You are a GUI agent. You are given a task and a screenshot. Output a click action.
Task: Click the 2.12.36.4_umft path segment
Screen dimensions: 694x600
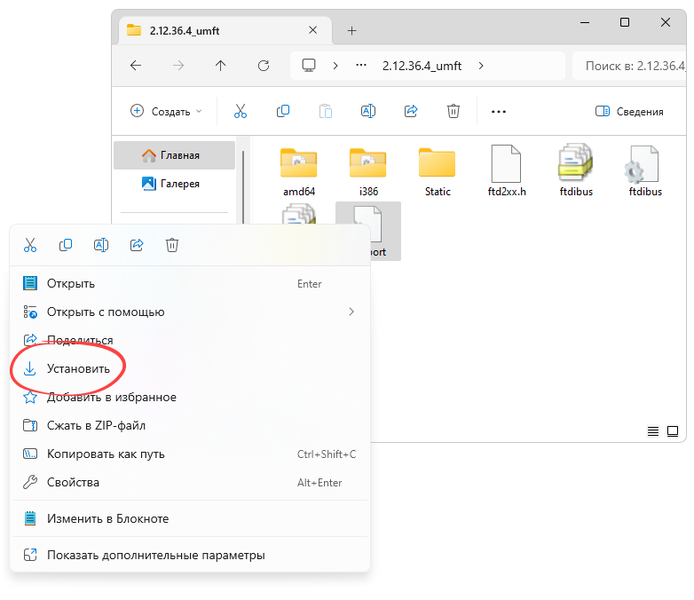tap(422, 66)
